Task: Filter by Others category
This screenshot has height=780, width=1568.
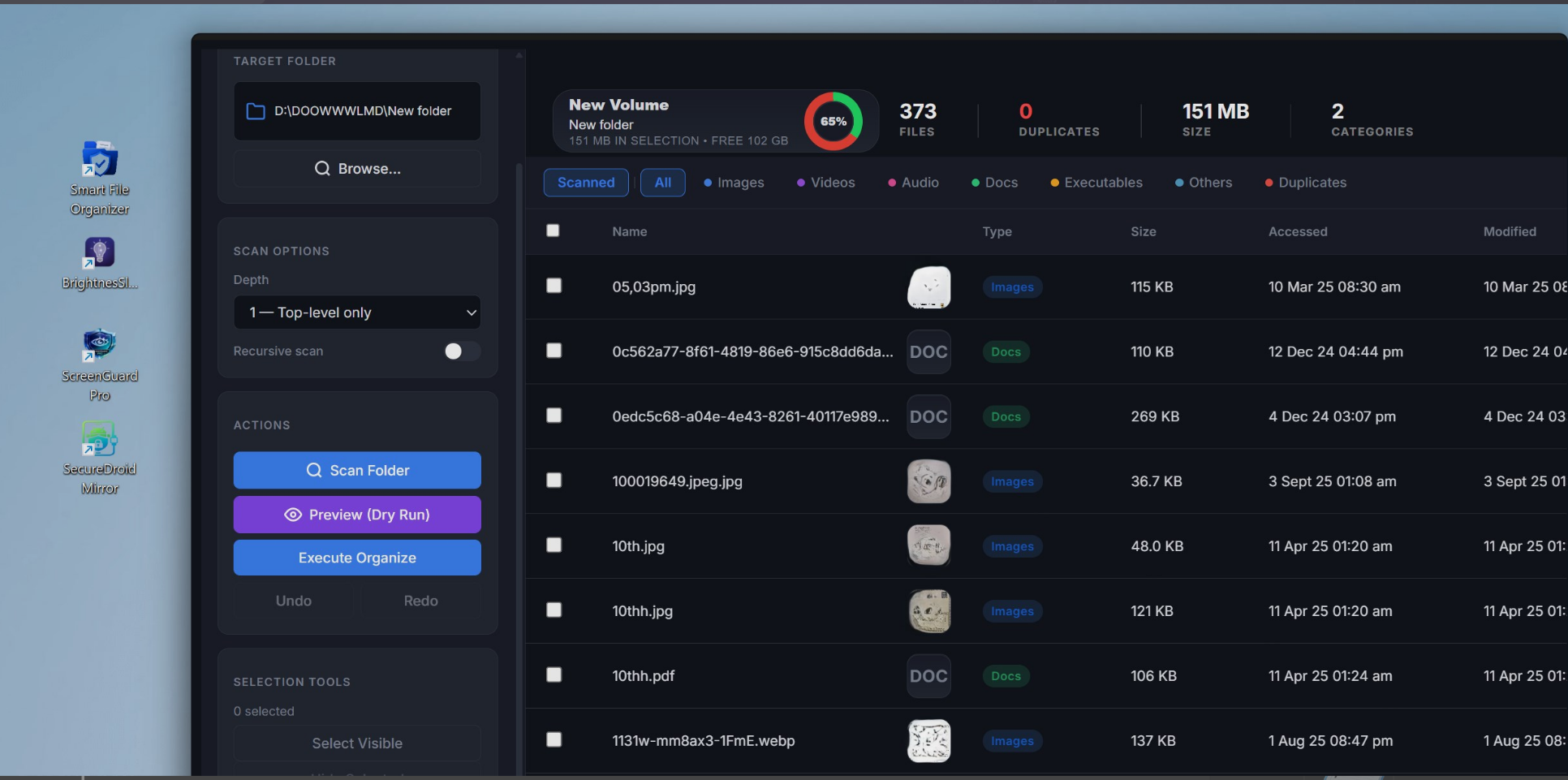Action: pyautogui.click(x=1204, y=183)
